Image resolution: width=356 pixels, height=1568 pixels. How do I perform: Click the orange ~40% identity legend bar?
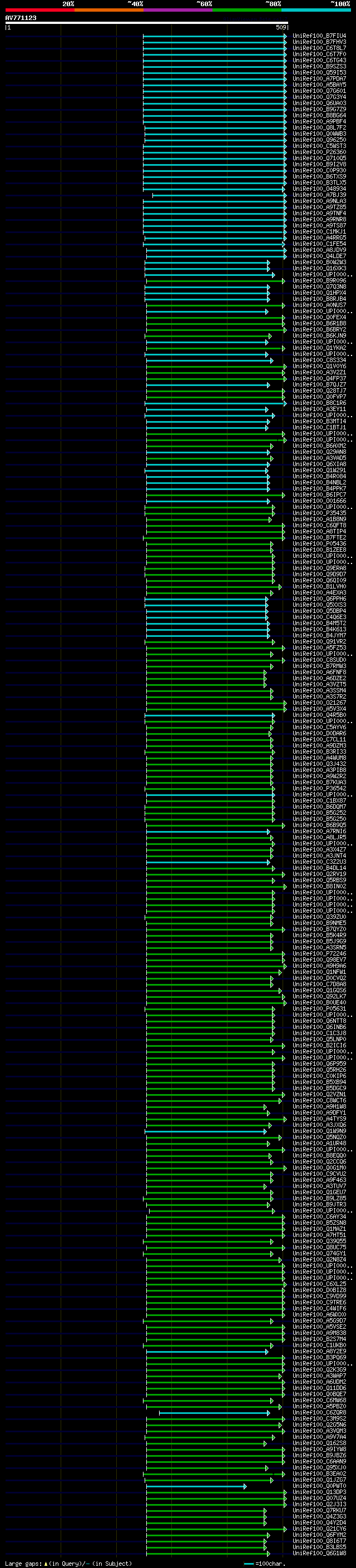pyautogui.click(x=109, y=10)
